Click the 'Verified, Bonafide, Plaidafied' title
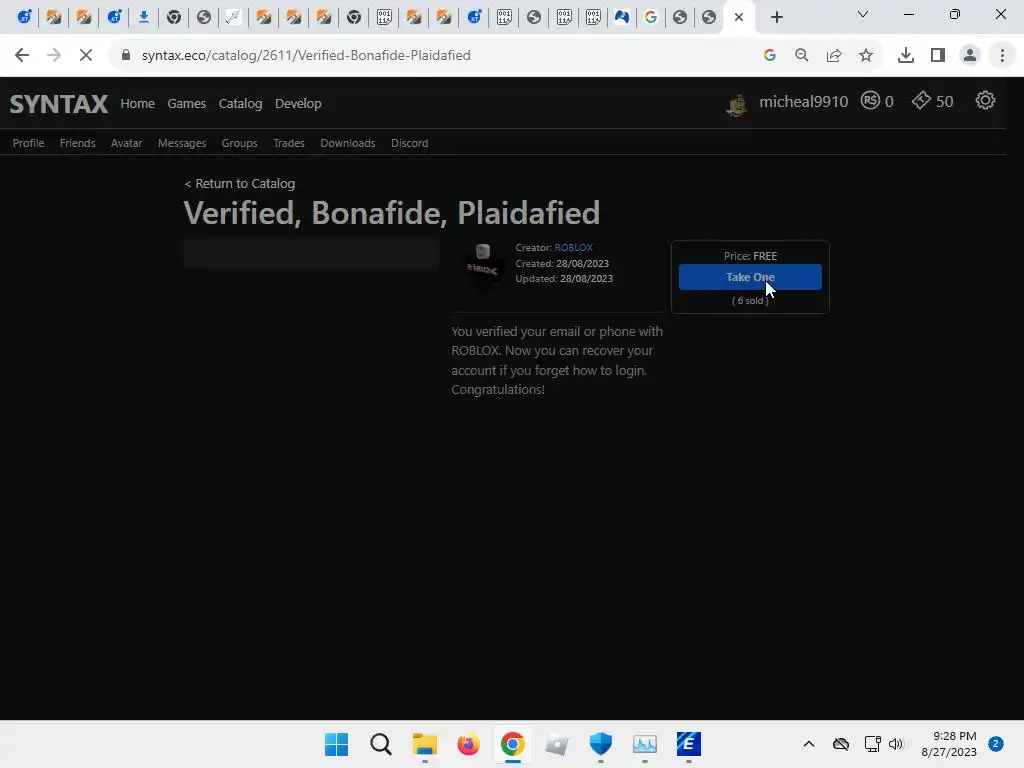Image resolution: width=1024 pixels, height=768 pixels. 391,213
